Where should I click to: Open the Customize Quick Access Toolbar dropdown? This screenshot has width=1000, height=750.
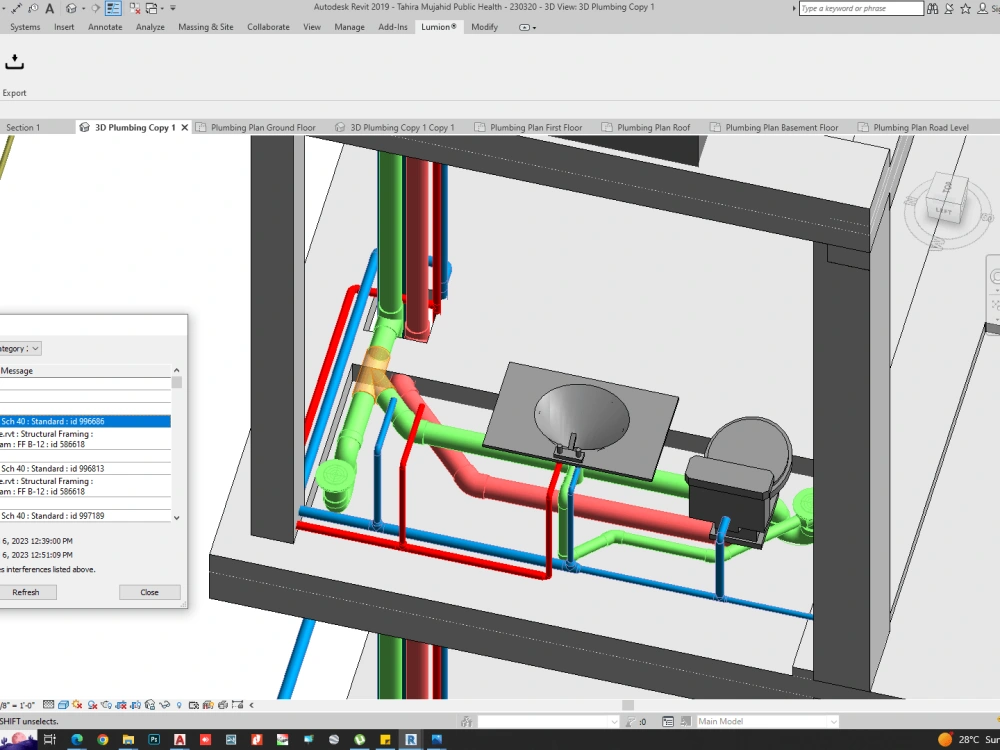point(173,8)
